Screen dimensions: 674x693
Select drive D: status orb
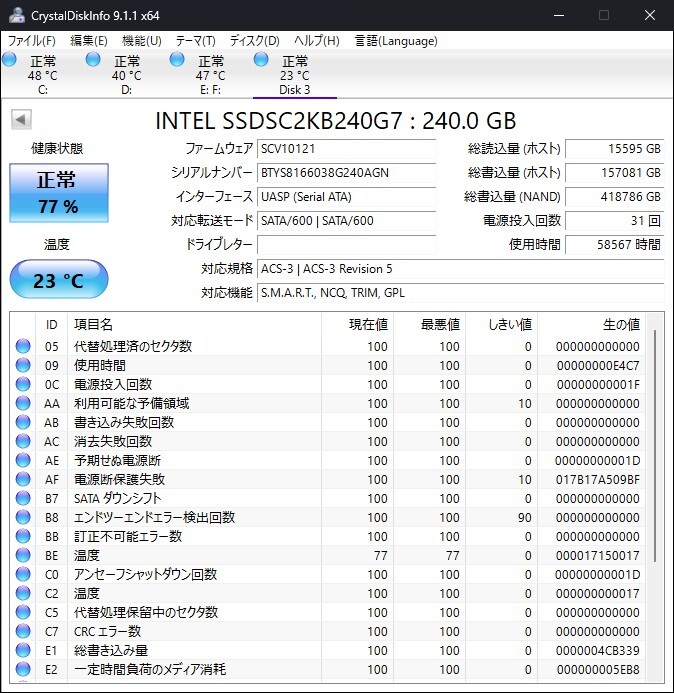[x=93, y=61]
